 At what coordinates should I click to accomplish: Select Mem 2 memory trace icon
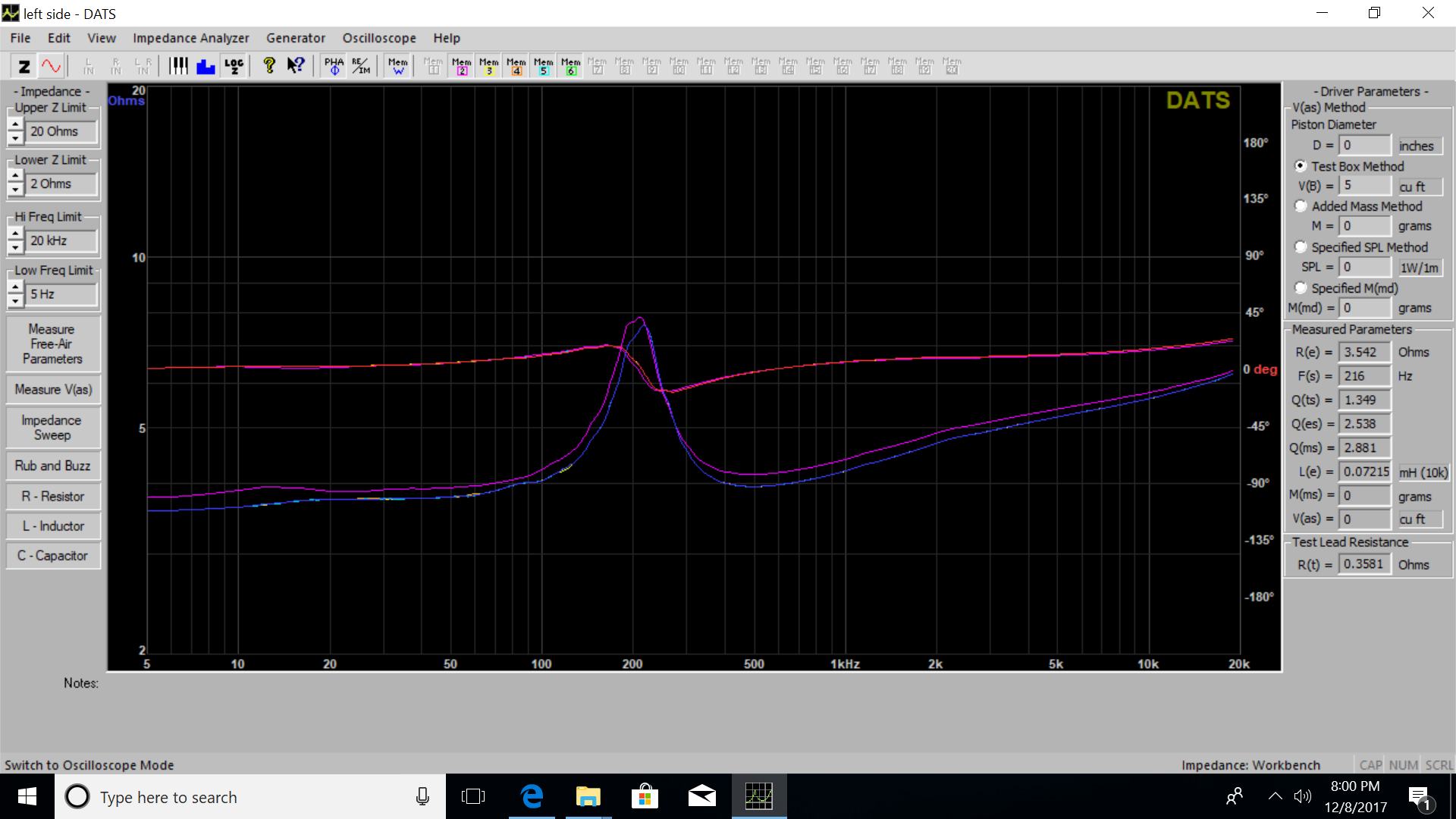tap(461, 66)
